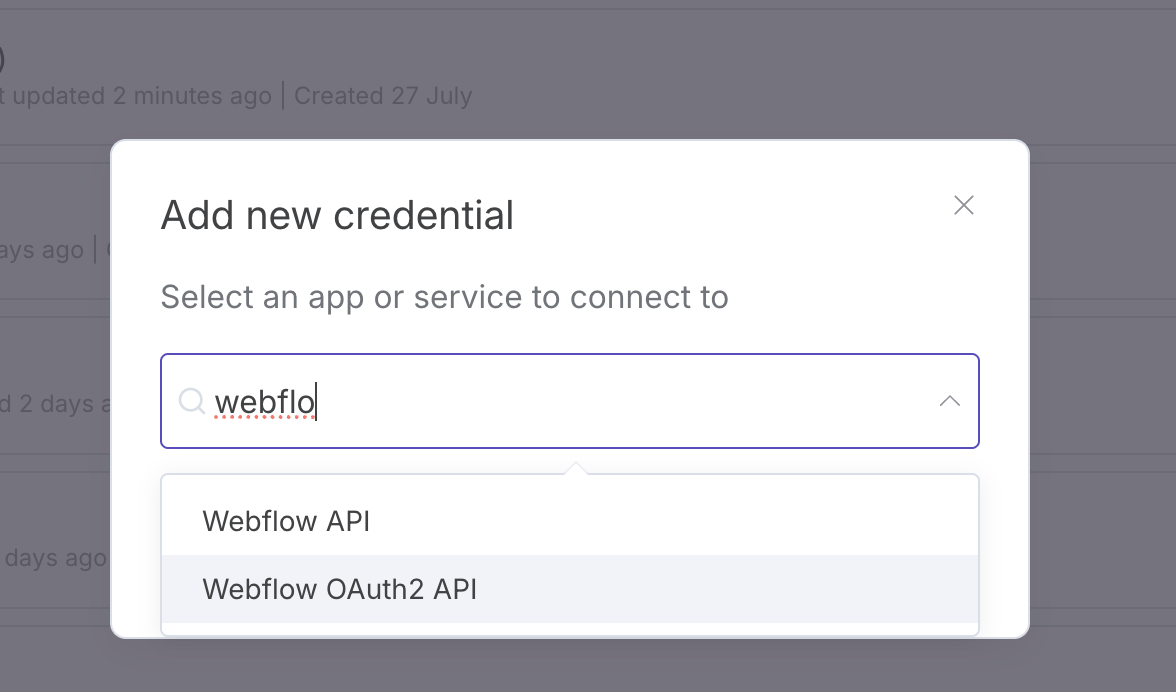
Task: Click the magnifying glass search icon
Action: click(190, 401)
